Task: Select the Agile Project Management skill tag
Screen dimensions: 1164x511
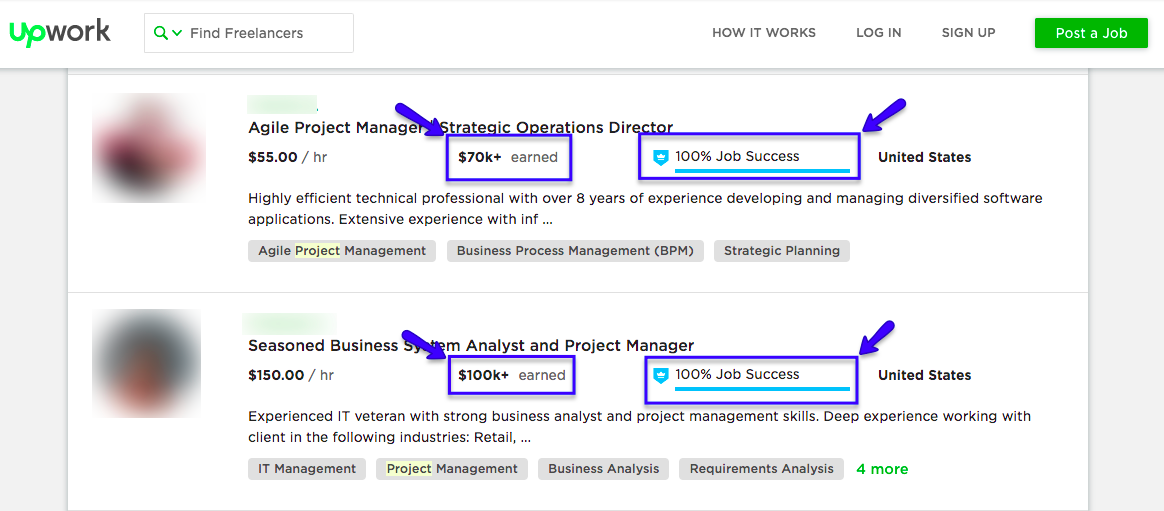Action: 342,251
